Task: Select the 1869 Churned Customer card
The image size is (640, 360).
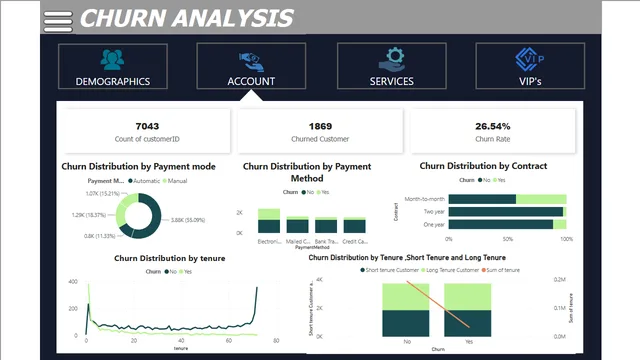Action: pyautogui.click(x=320, y=131)
